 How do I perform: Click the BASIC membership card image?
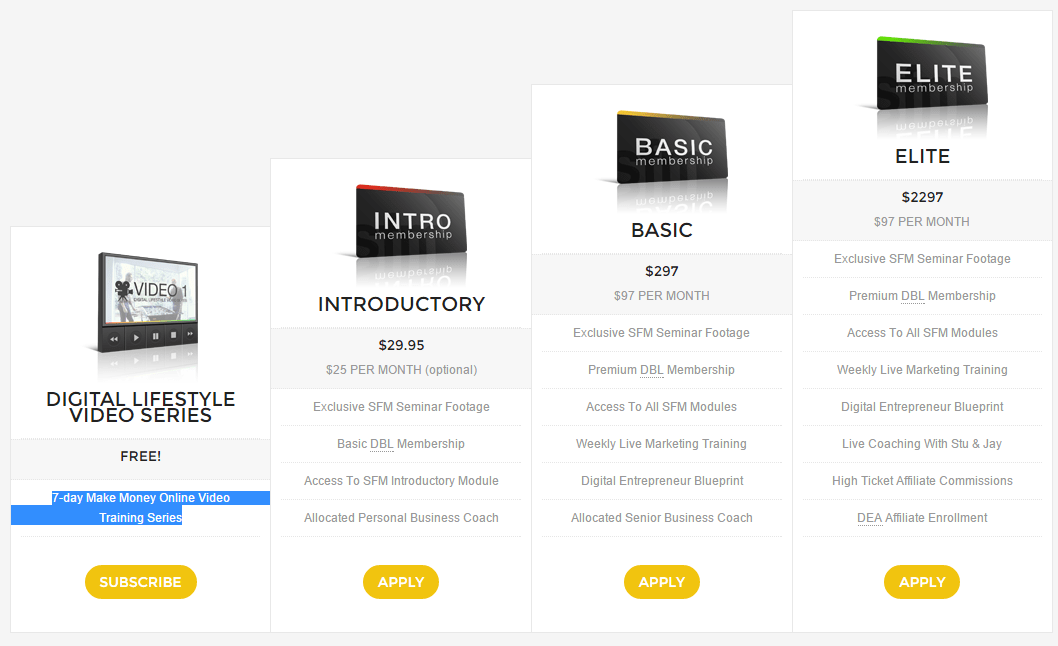tap(672, 147)
